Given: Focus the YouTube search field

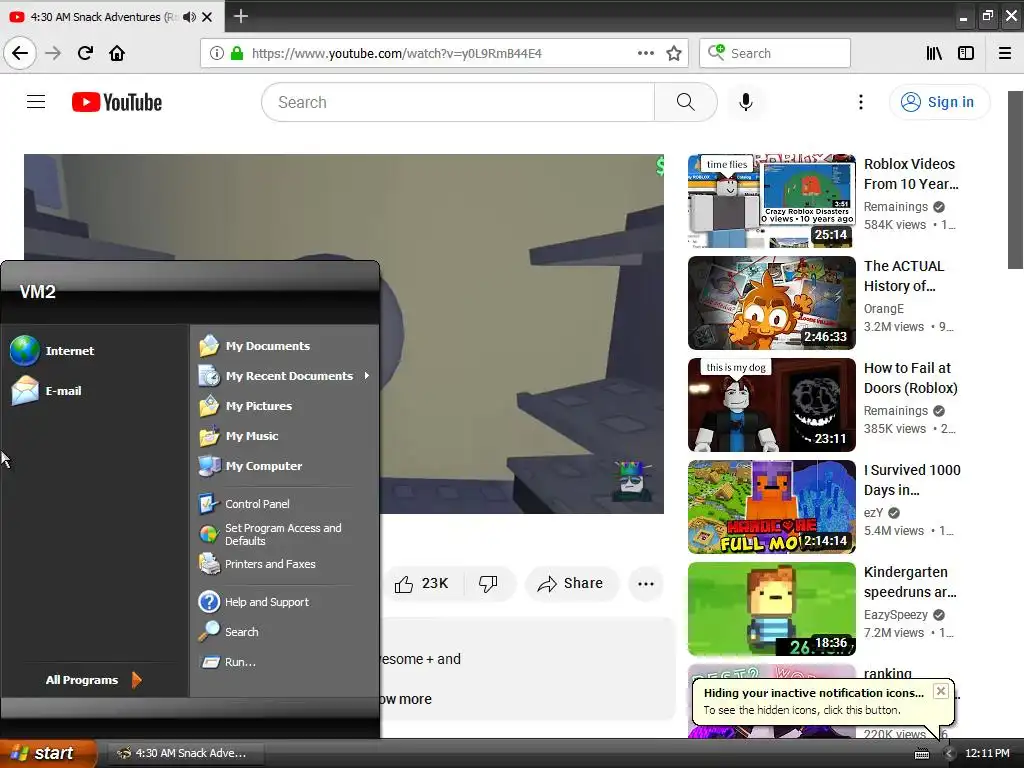Looking at the screenshot, I should tap(458, 102).
